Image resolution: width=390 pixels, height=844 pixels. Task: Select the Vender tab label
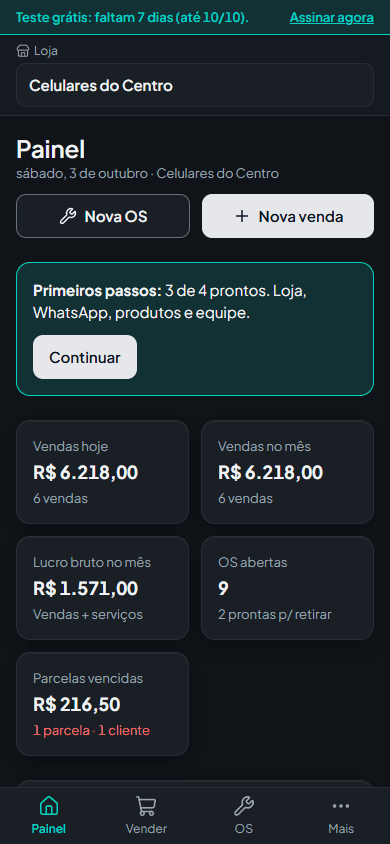[x=146, y=828]
